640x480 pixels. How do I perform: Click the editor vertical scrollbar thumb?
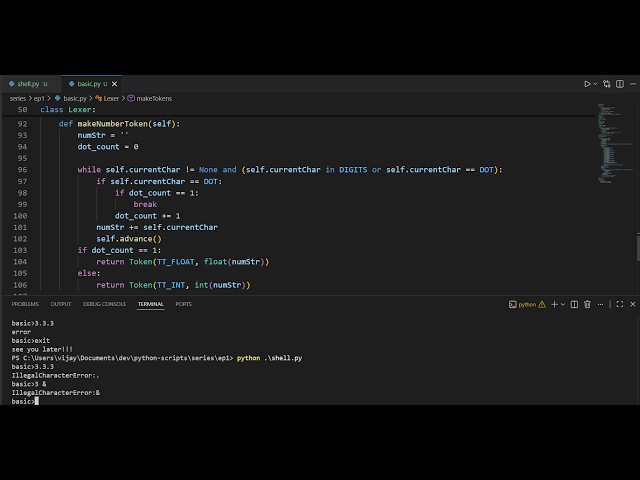[x=638, y=247]
